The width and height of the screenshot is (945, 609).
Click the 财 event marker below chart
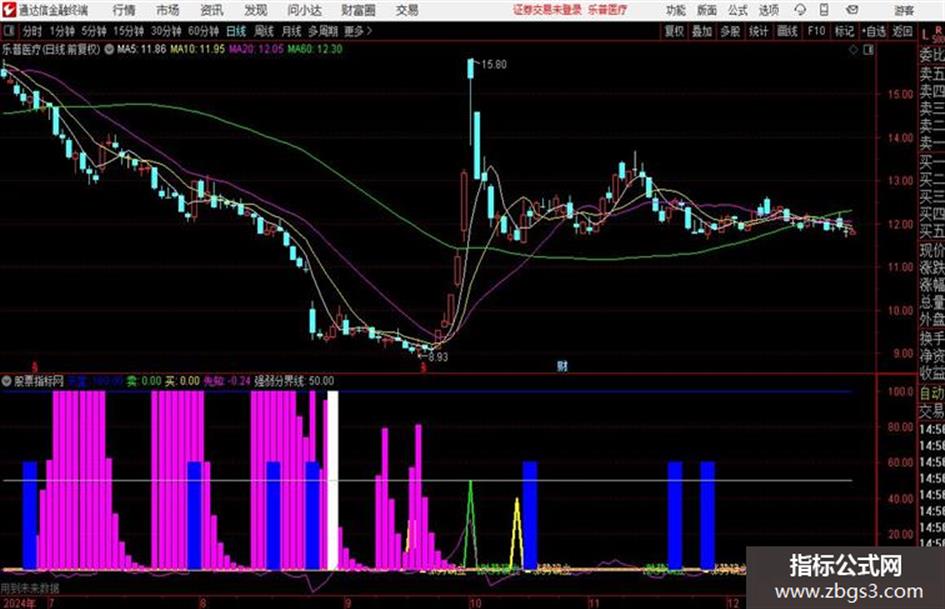tap(562, 366)
